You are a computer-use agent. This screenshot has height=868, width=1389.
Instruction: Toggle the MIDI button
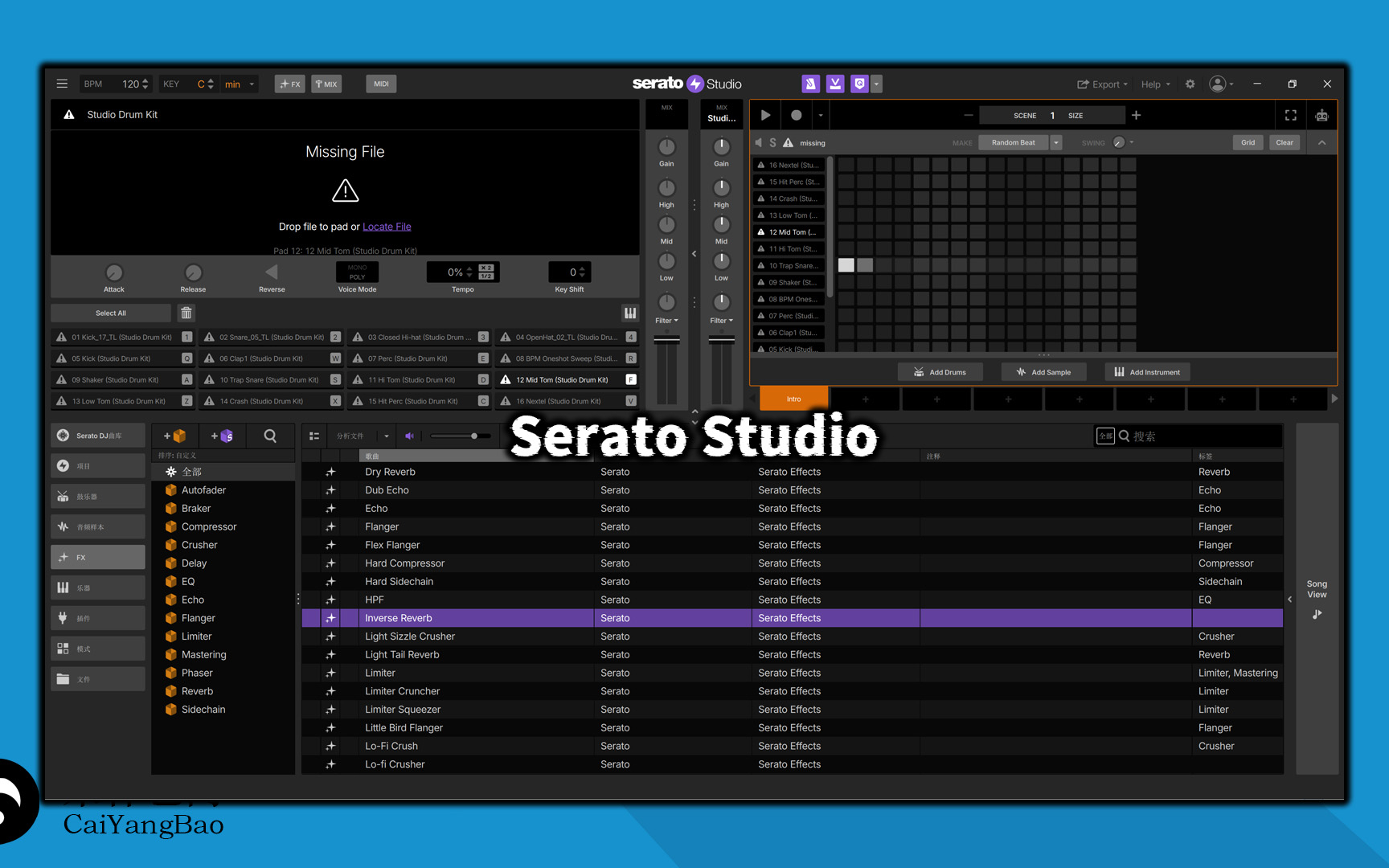381,84
